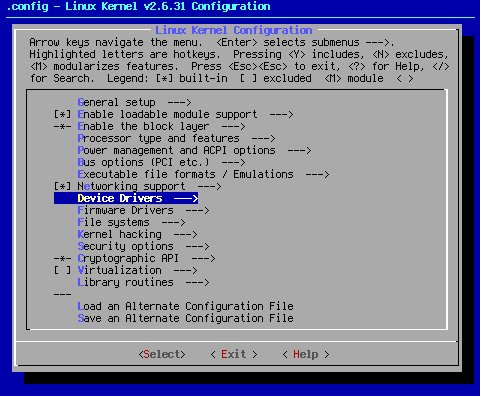Choose Load an Alternate Configuration File
Screen dimensions: 480x396
pos(185,306)
